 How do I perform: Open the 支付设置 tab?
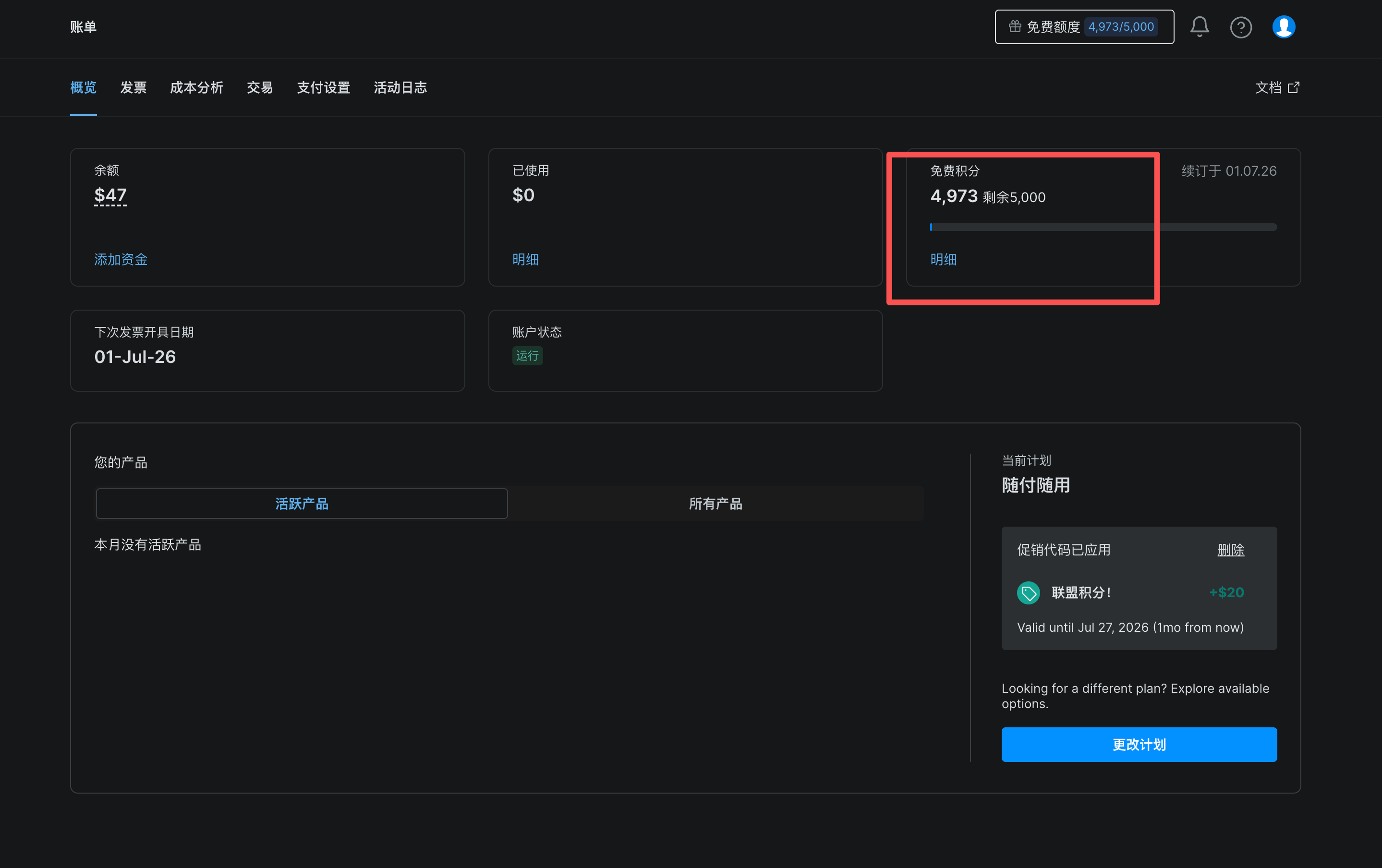click(x=324, y=87)
